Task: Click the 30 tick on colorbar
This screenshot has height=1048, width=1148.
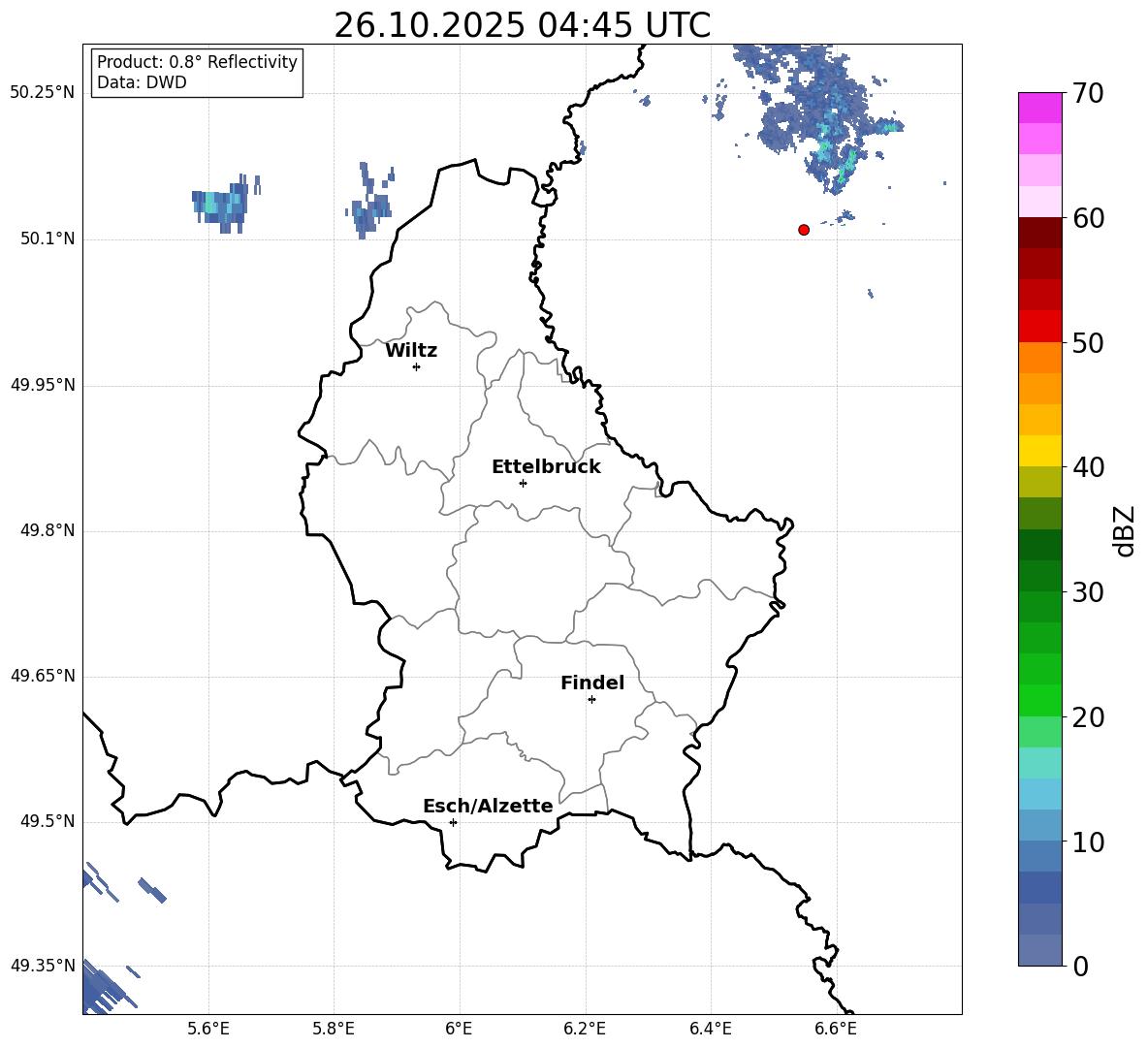Action: (x=1088, y=592)
